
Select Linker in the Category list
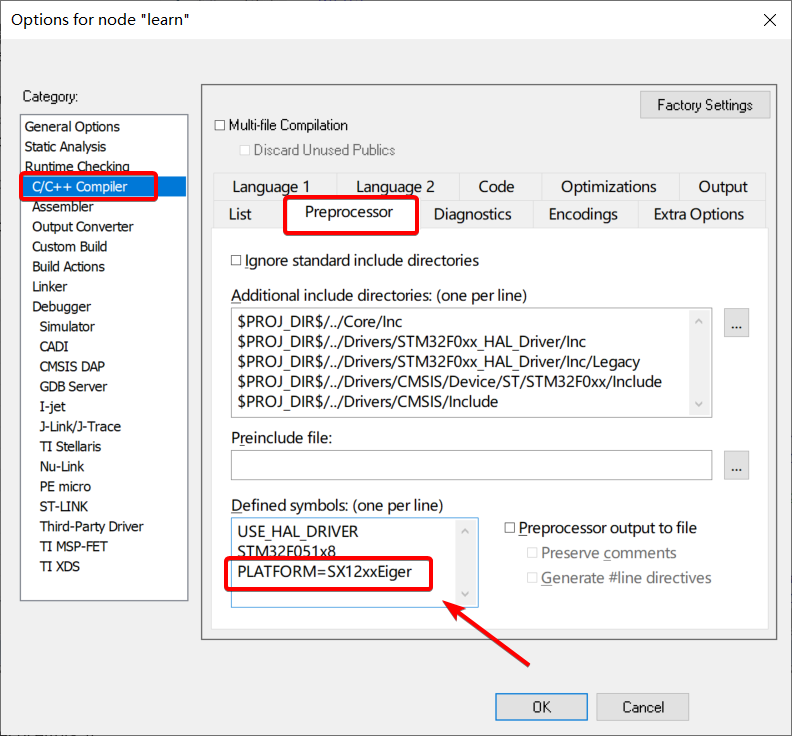[50, 287]
